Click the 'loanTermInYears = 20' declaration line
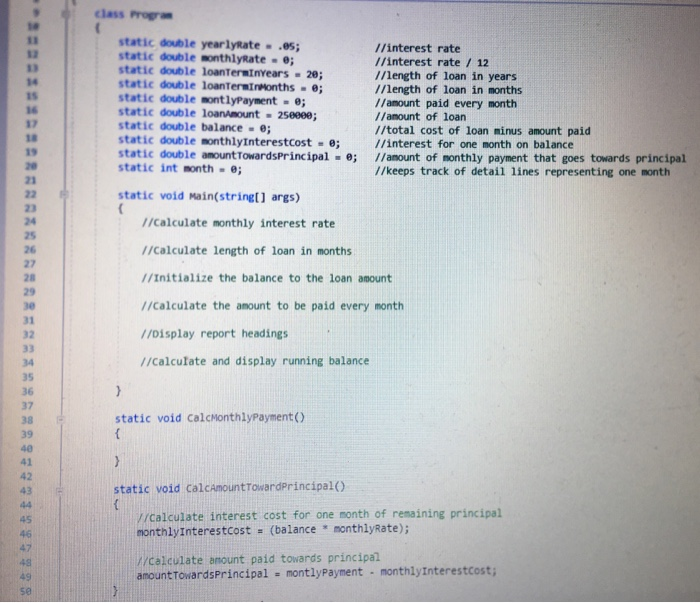This screenshot has width=700, height=603. point(221,72)
